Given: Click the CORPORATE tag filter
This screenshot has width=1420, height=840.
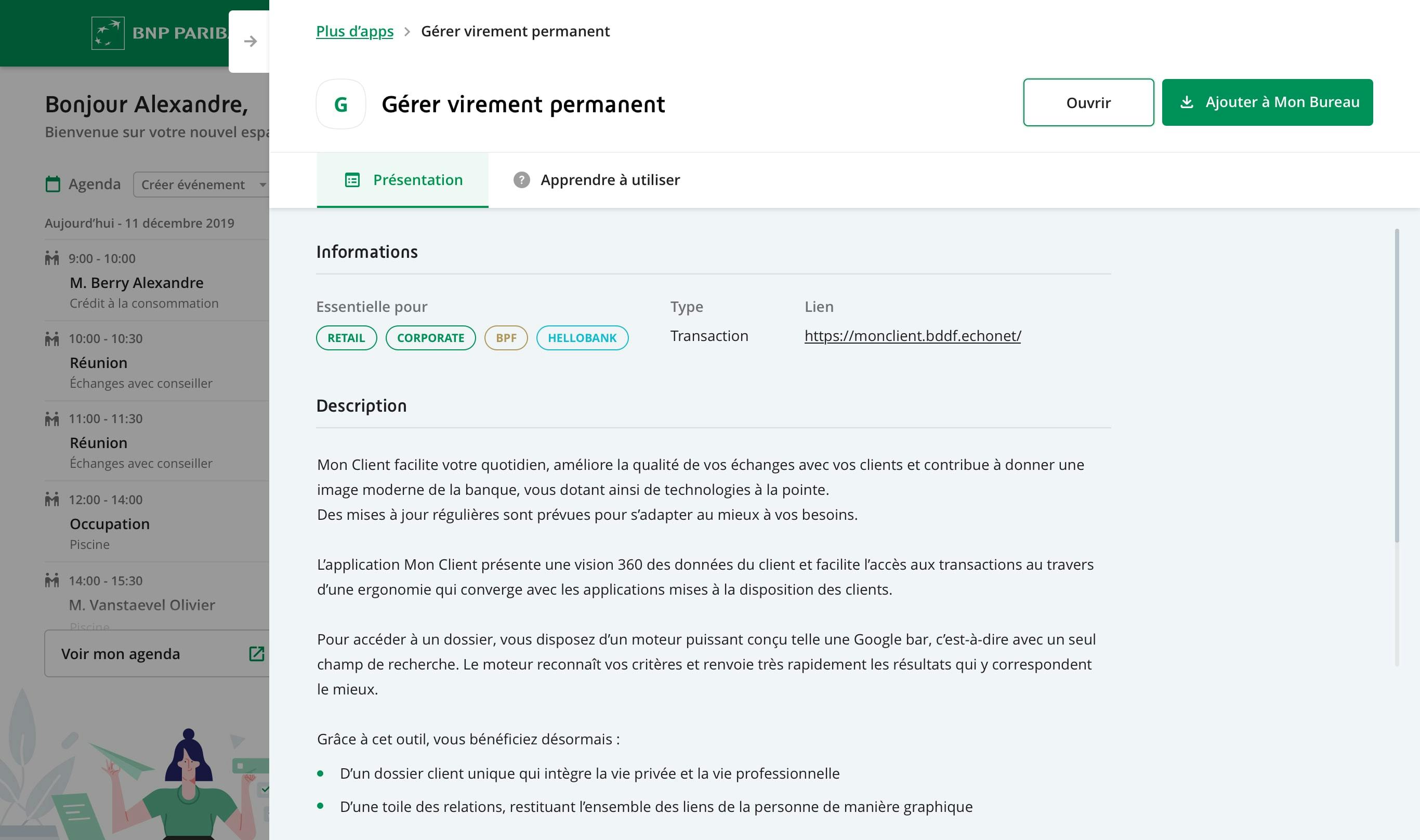Looking at the screenshot, I should 430,337.
